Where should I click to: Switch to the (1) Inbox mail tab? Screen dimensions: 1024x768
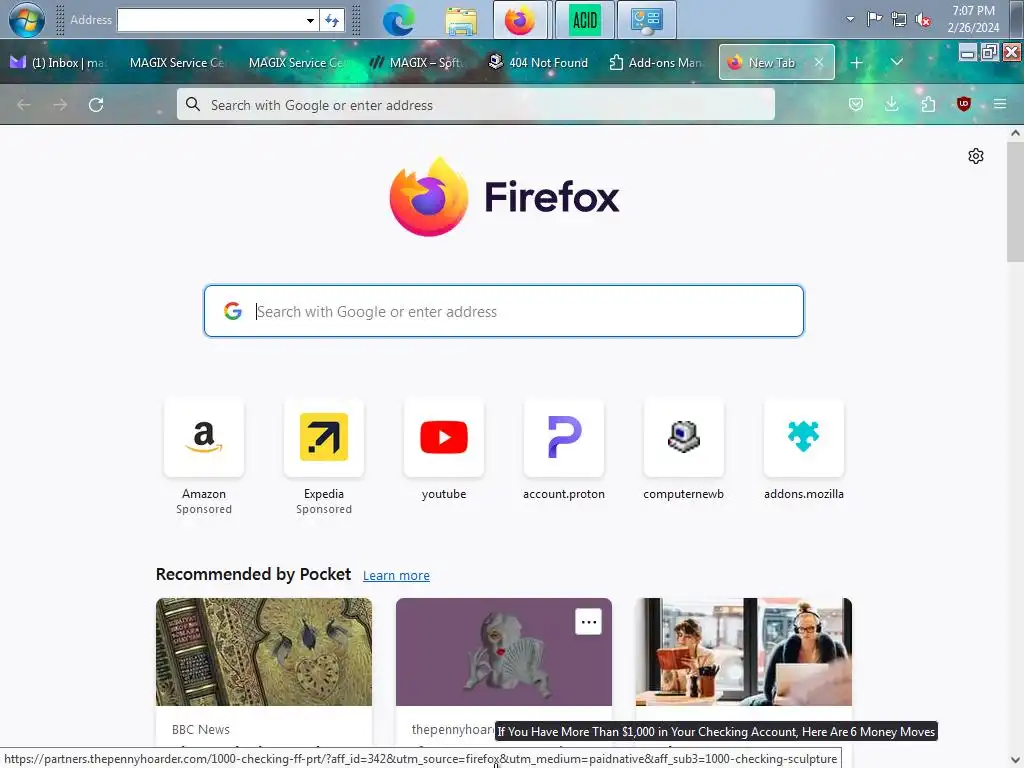[x=59, y=63]
